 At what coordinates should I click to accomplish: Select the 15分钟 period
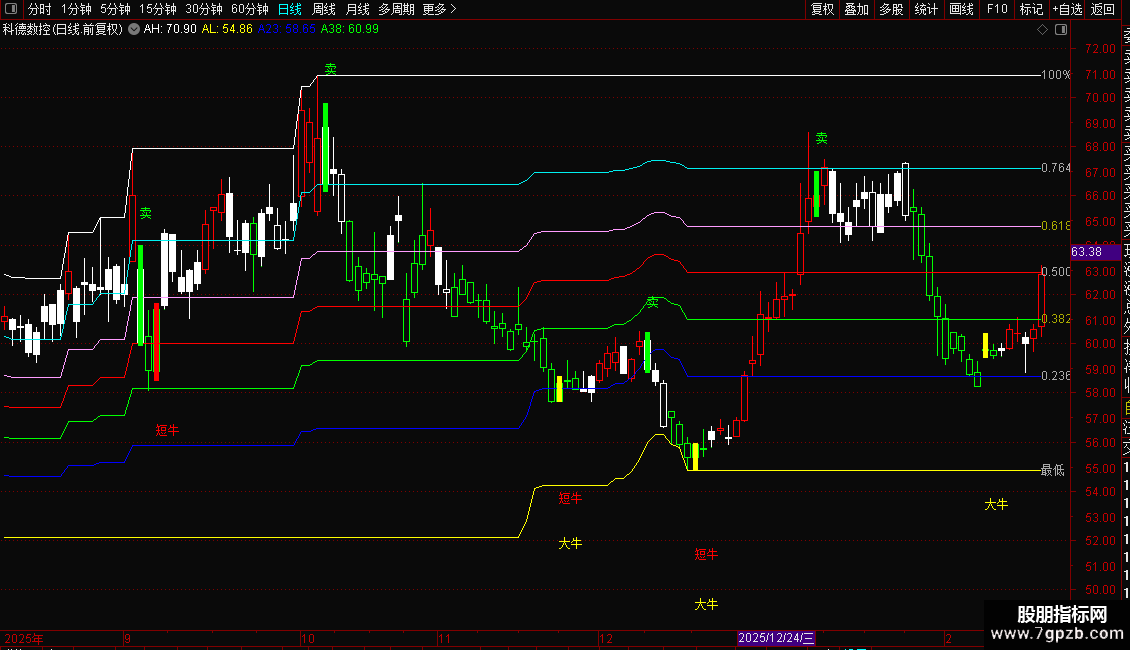158,9
